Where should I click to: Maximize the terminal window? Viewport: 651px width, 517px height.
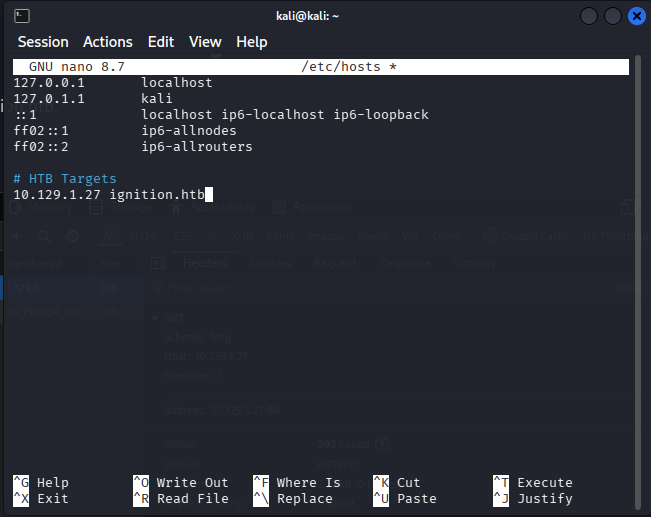click(x=612, y=15)
